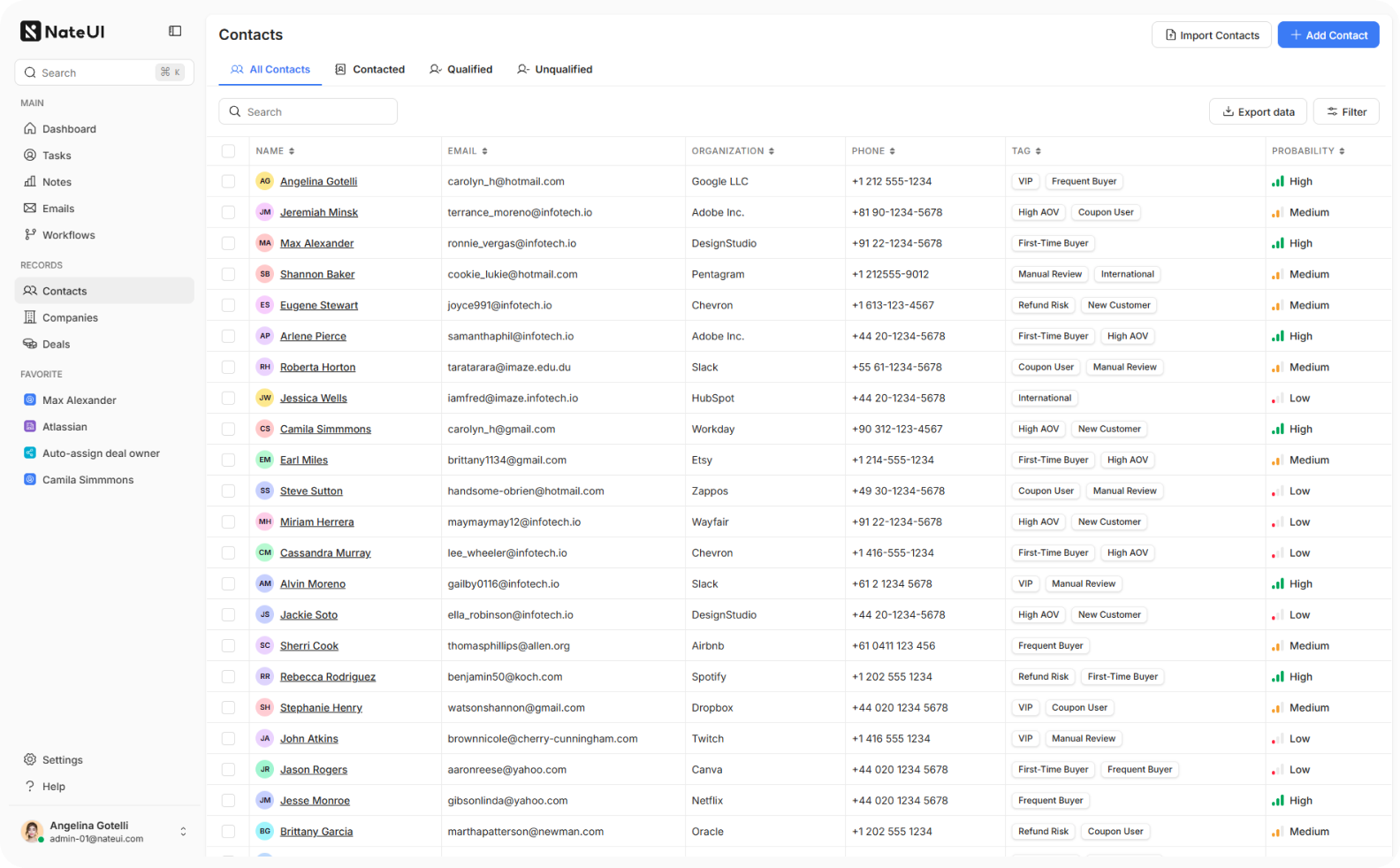The image size is (1400, 868).
Task: Open Auto-assign deal owner favorite
Action: click(104, 453)
